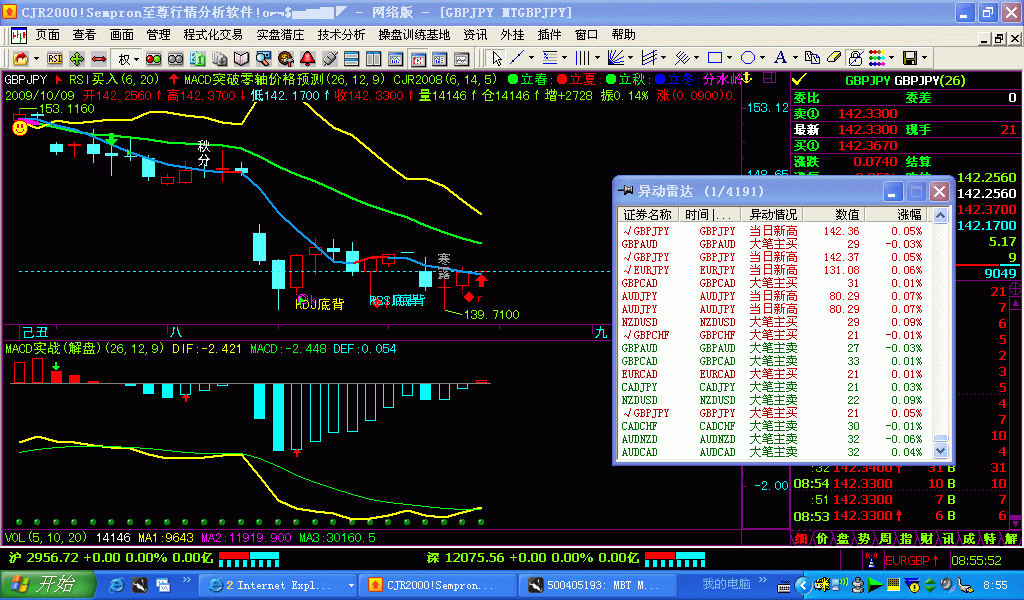Switch to the 细 tab in quote panel
The height and width of the screenshot is (600, 1024).
pyautogui.click(x=800, y=539)
